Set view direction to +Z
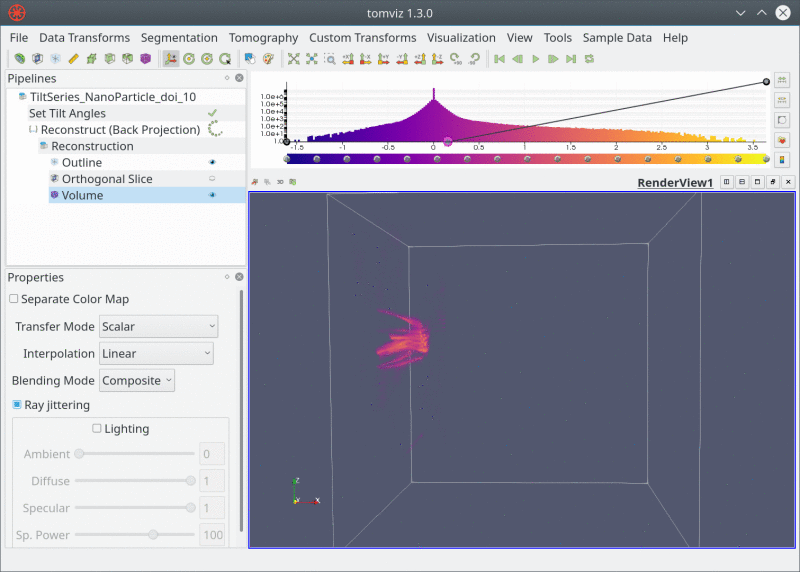800x572 pixels. (x=419, y=59)
